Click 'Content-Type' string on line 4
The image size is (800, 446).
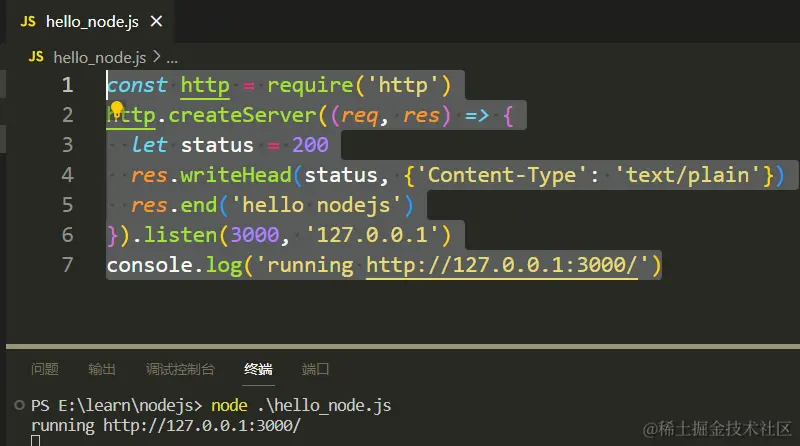[502, 175]
